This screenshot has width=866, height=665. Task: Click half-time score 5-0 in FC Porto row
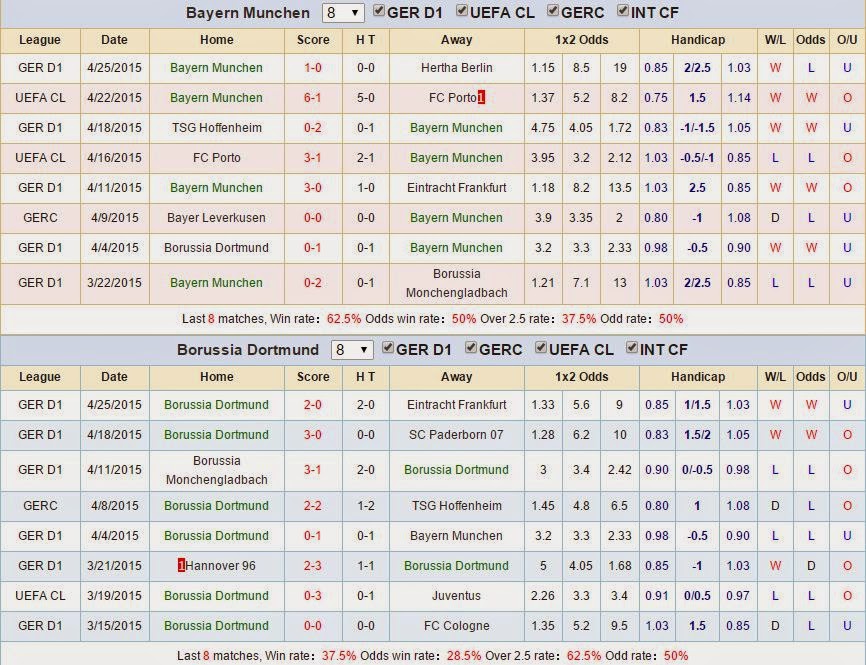point(366,98)
